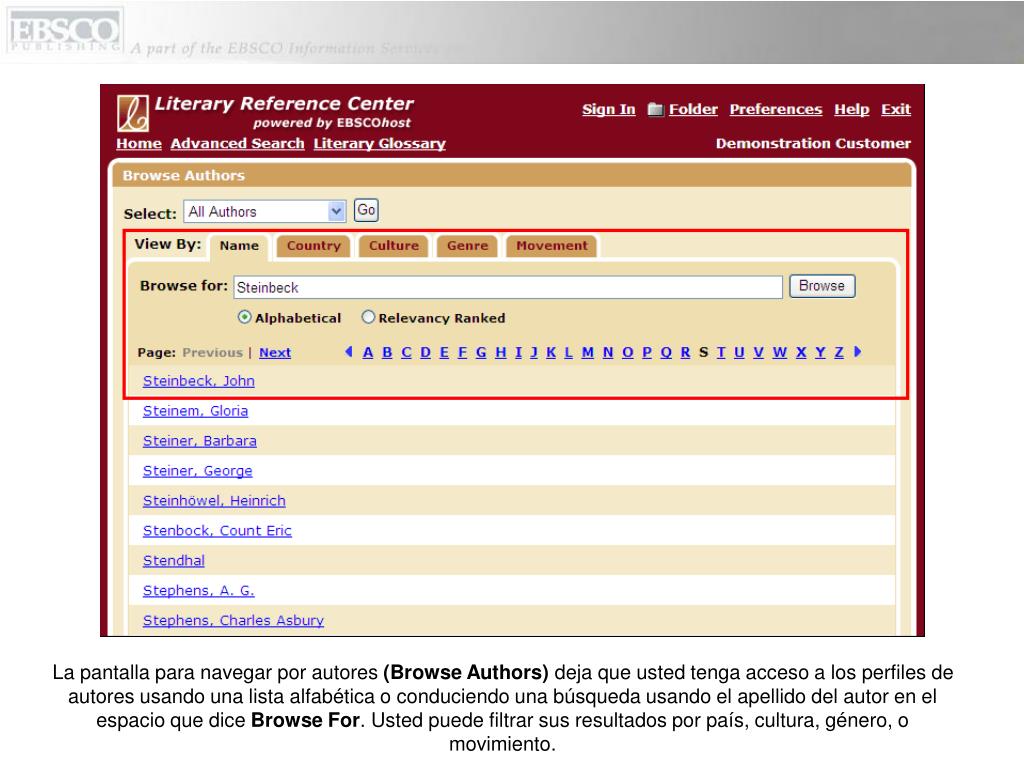Open the Steinem, Gloria author profile
This screenshot has height=768, width=1024.
coord(195,411)
